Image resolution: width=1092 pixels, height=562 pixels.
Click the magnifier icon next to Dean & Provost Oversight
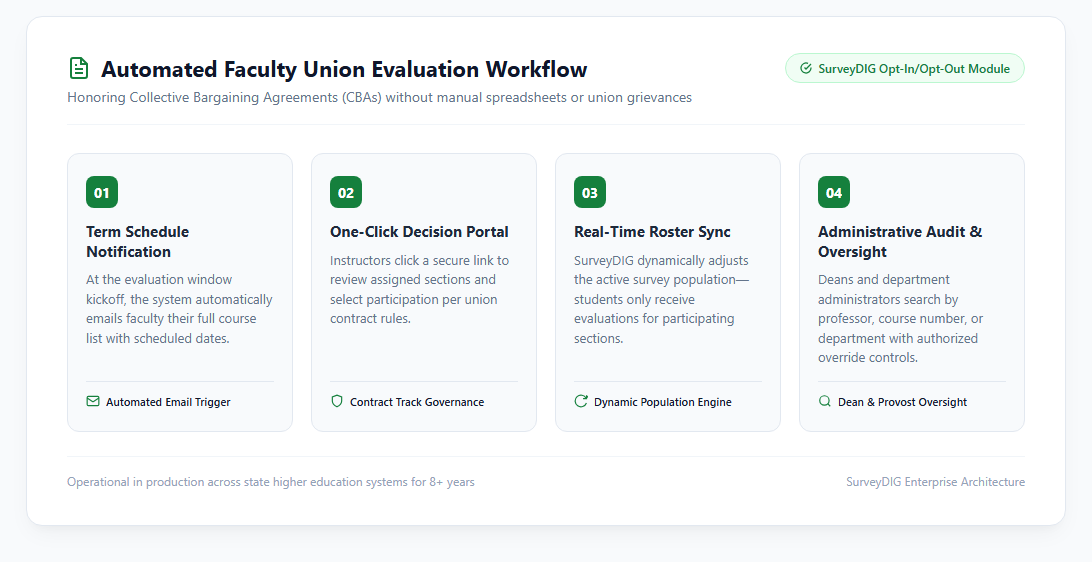click(x=825, y=401)
